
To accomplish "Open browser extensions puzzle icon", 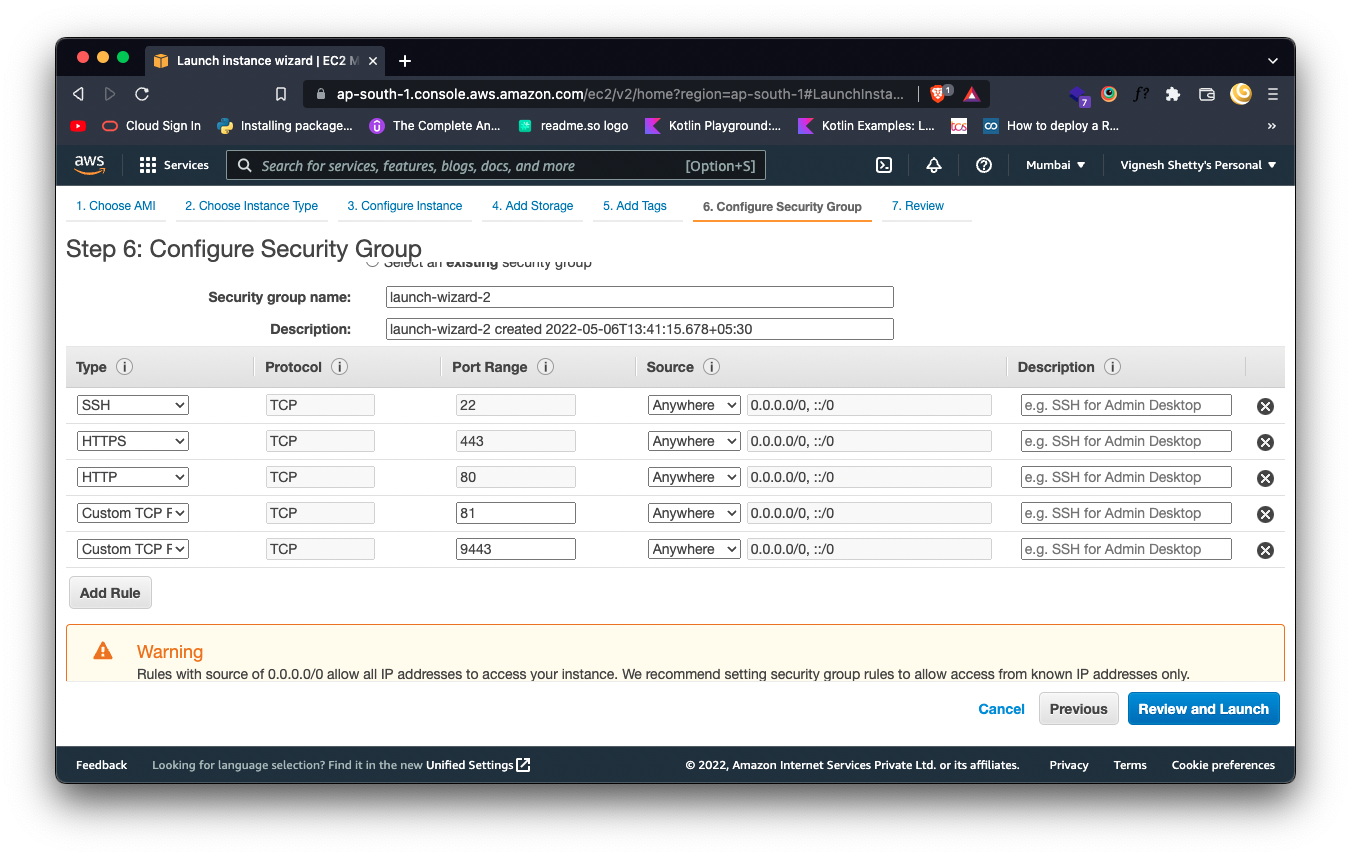I will [1173, 94].
